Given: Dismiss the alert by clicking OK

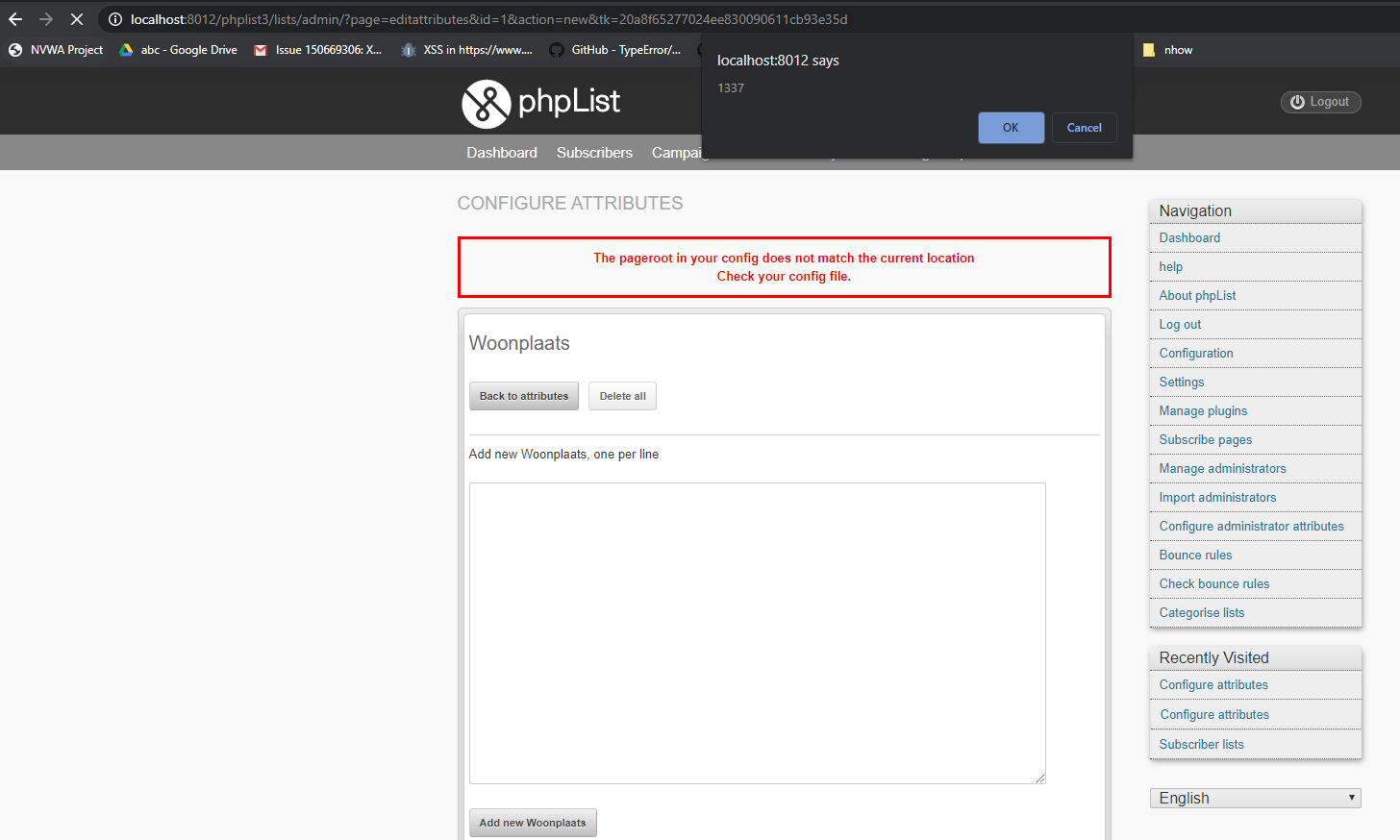Looking at the screenshot, I should 1011,127.
